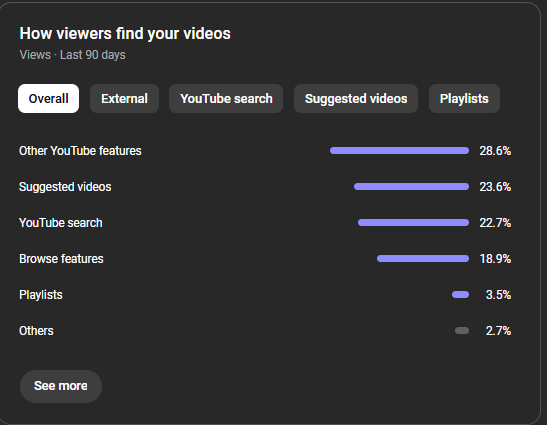Click the 'Others' row label
547x425 pixels.
pyautogui.click(x=36, y=330)
